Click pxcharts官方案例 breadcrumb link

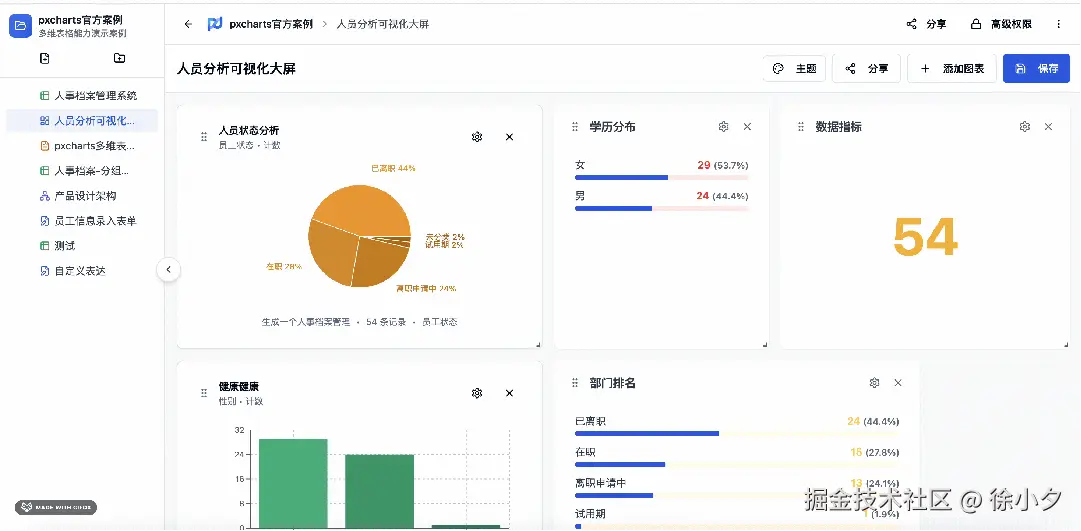(x=271, y=24)
